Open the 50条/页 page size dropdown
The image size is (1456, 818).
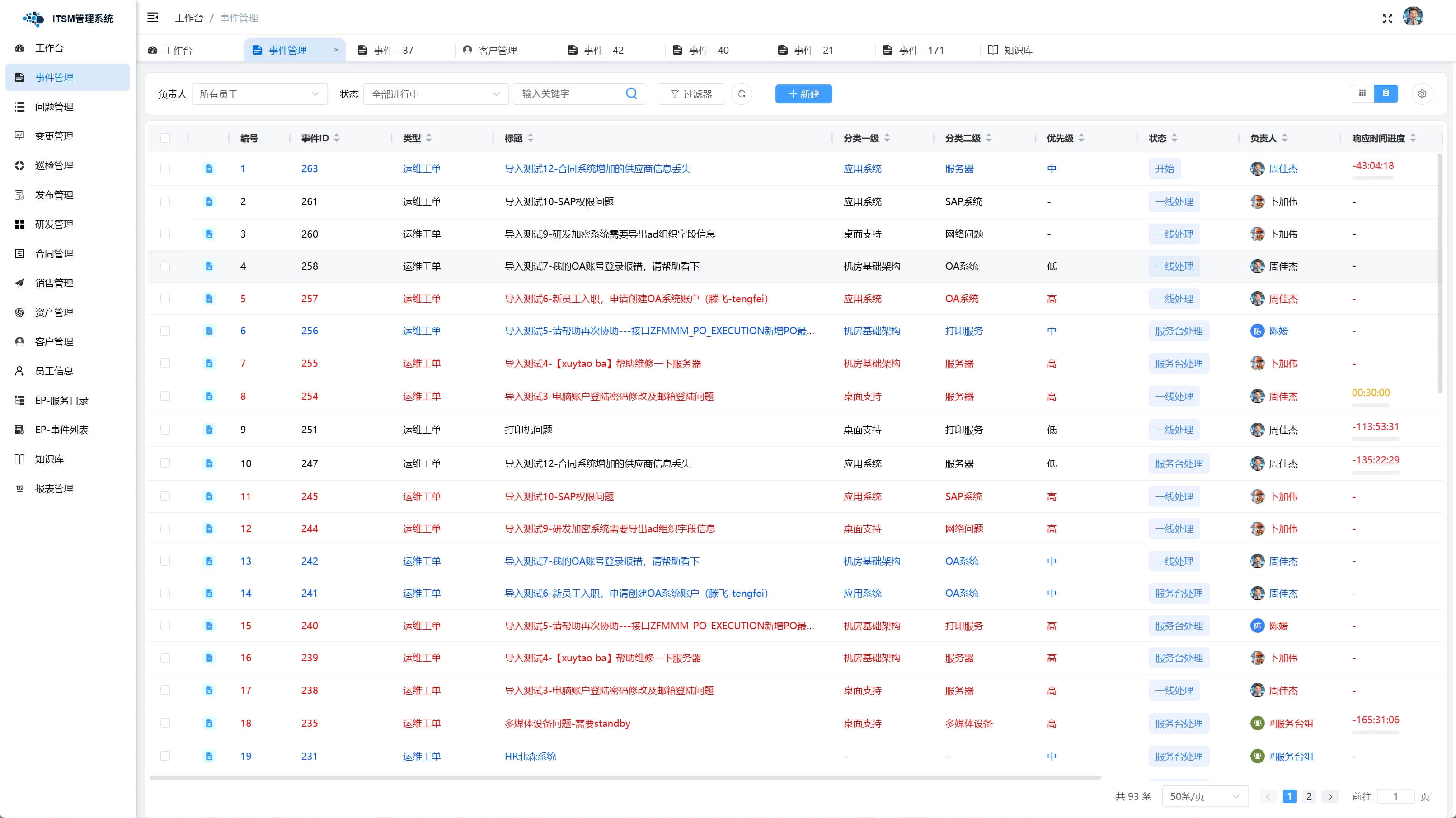1204,796
